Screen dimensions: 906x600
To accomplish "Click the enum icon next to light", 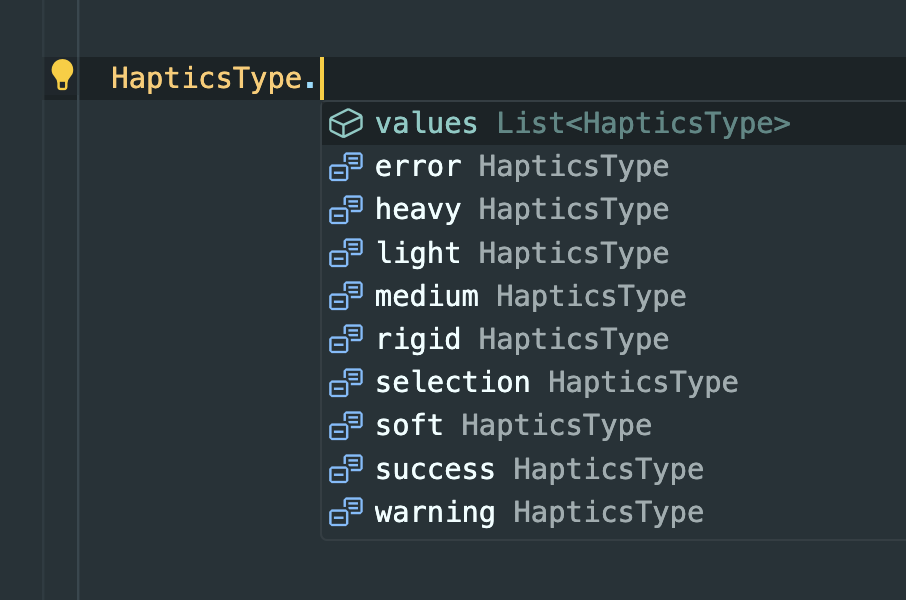I will [346, 253].
